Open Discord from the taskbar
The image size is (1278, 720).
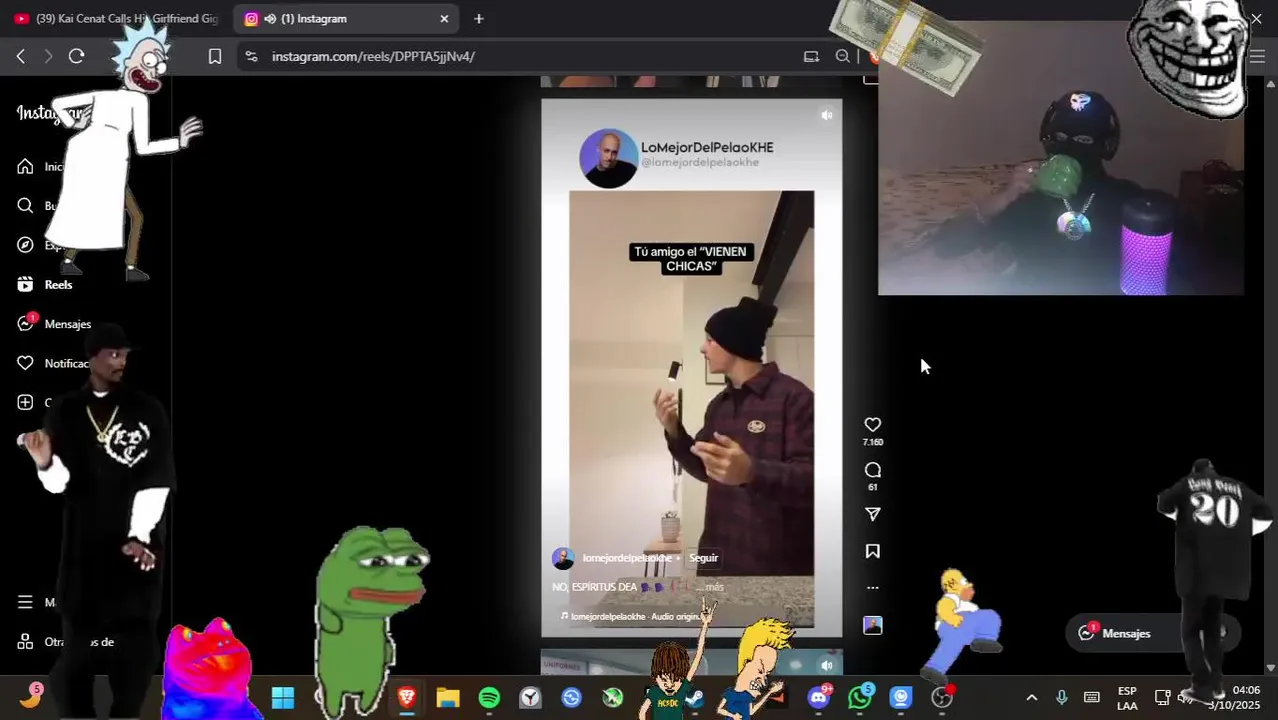coord(819,697)
